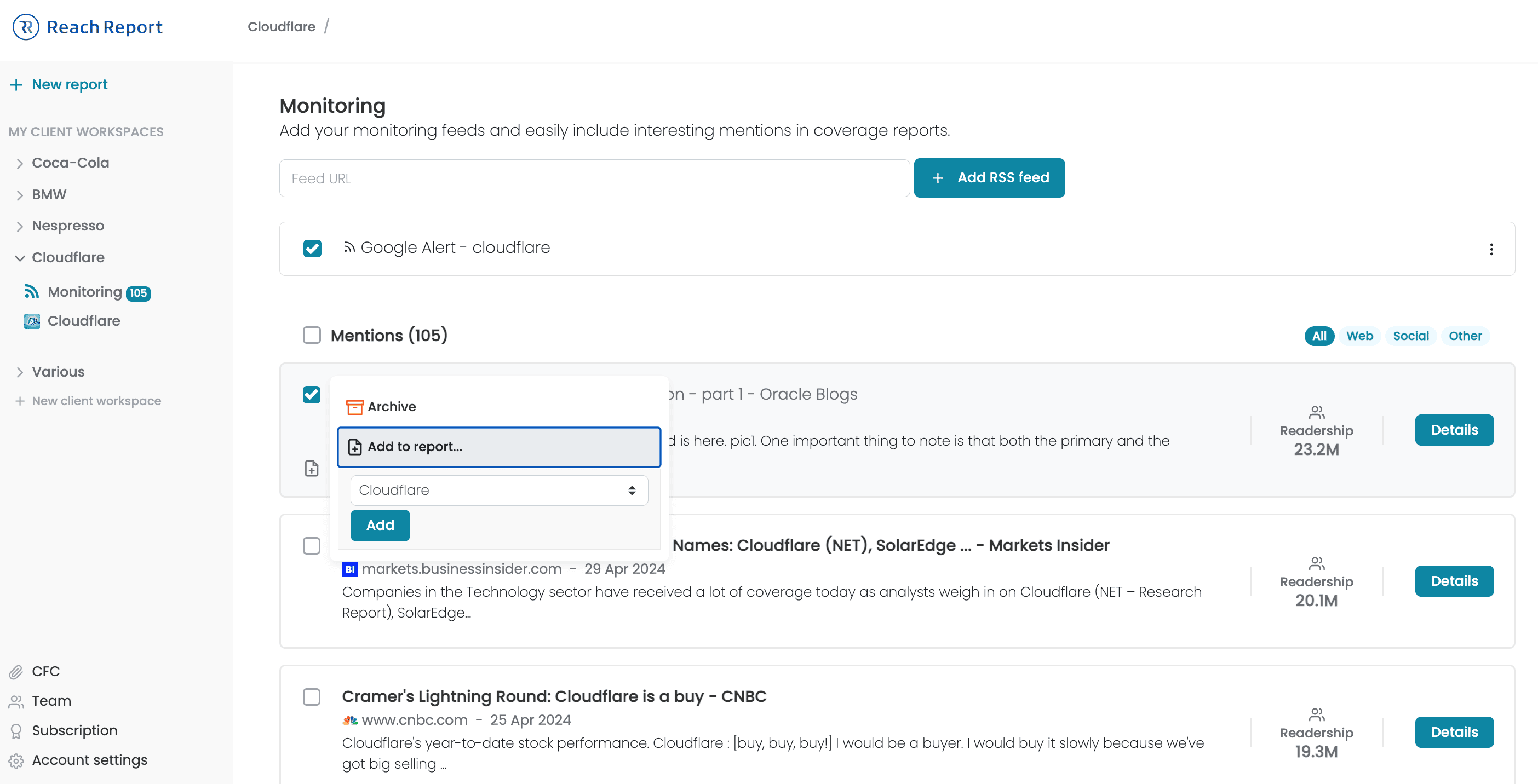This screenshot has width=1538, height=784.
Task: Open the CFC sidebar link
Action: (x=45, y=672)
